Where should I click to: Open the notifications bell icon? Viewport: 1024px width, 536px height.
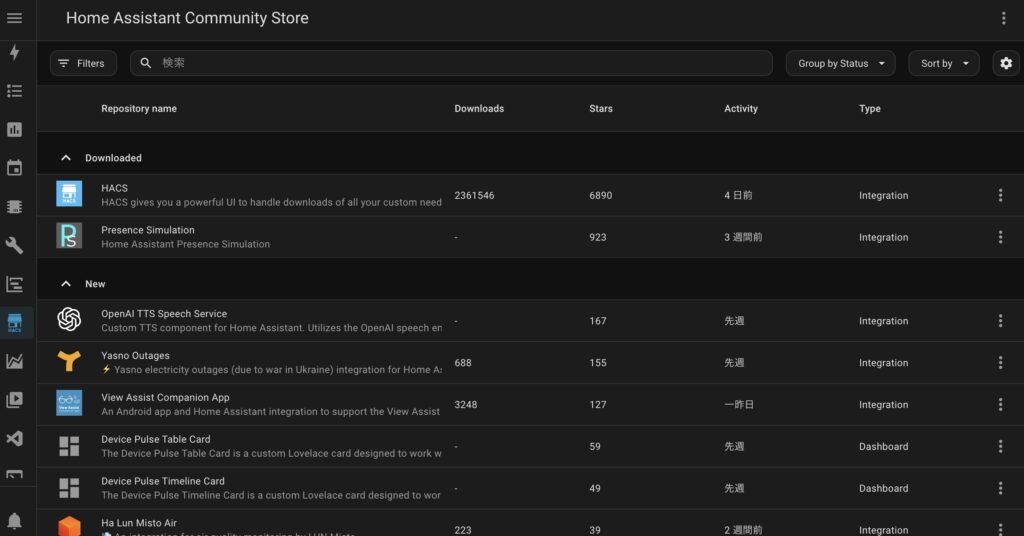point(14,521)
